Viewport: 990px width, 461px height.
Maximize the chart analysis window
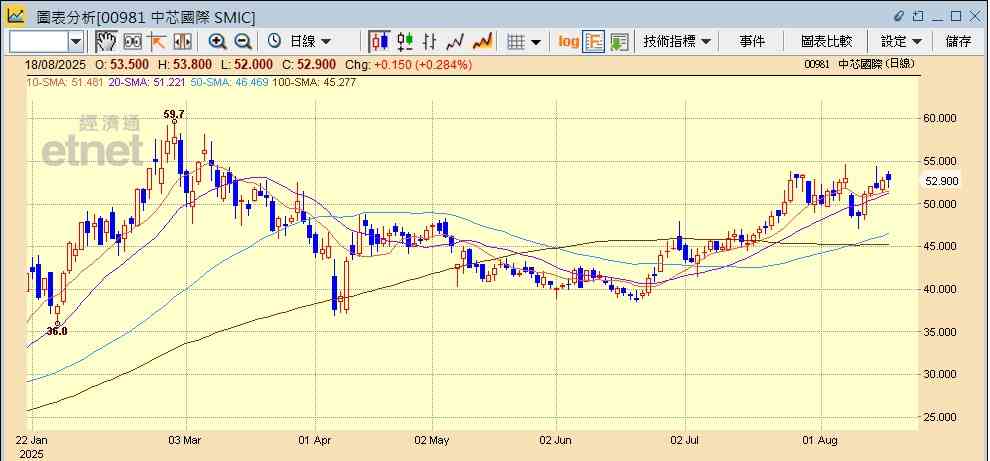(x=955, y=16)
